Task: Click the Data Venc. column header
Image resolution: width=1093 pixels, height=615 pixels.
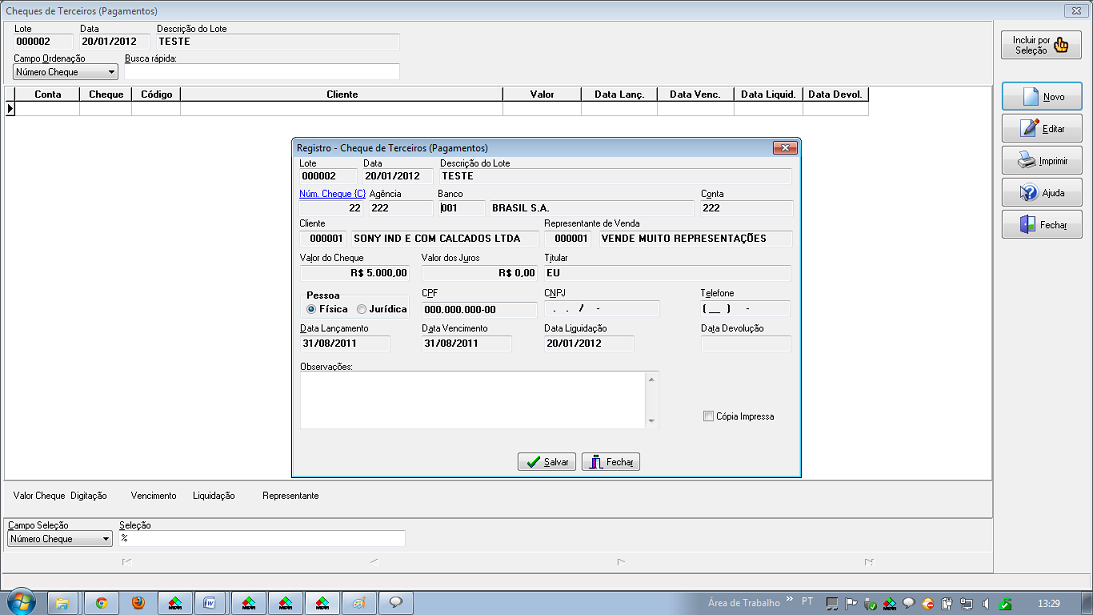Action: pos(695,94)
